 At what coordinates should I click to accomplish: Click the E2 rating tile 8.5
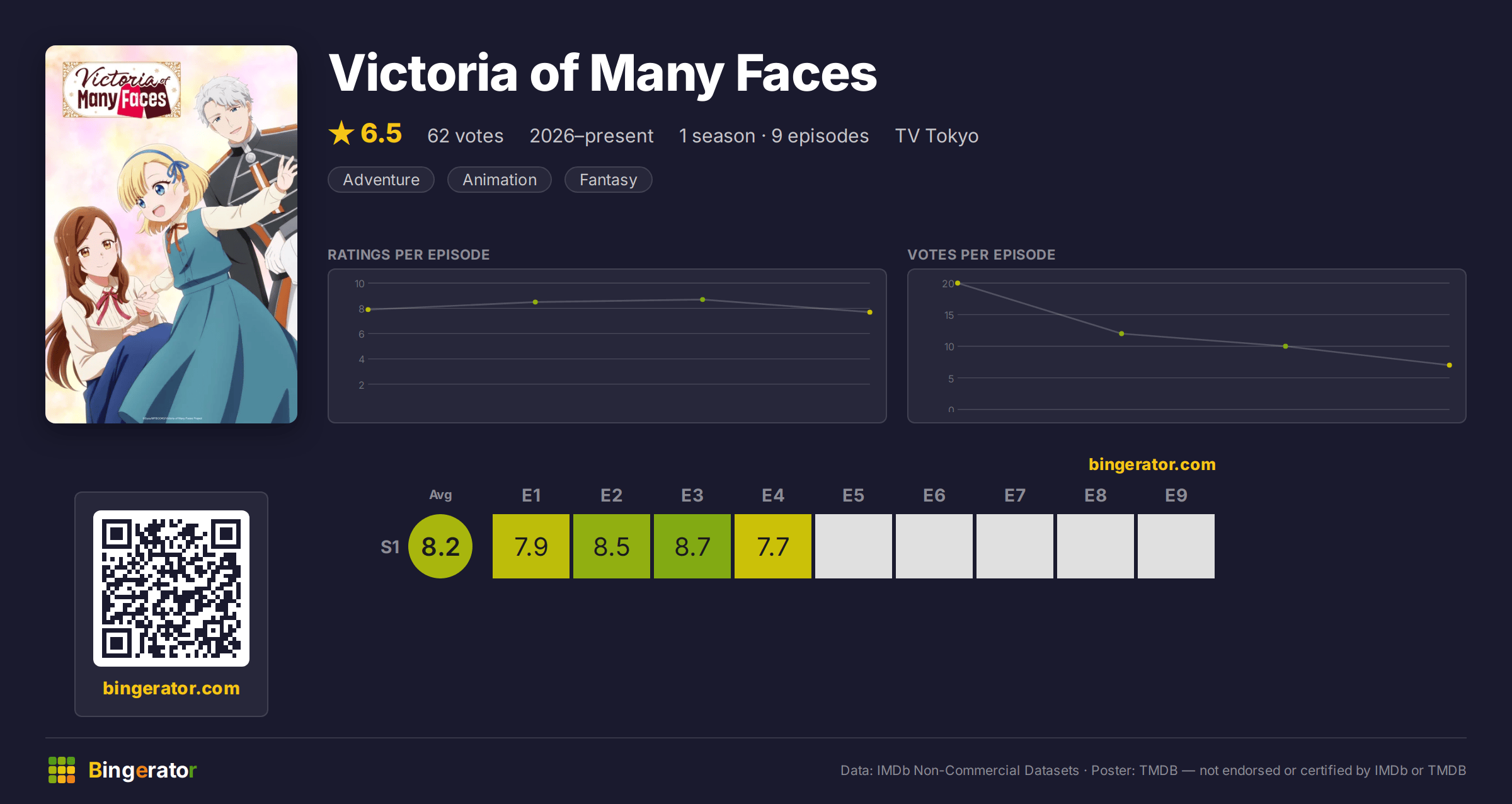click(x=612, y=546)
